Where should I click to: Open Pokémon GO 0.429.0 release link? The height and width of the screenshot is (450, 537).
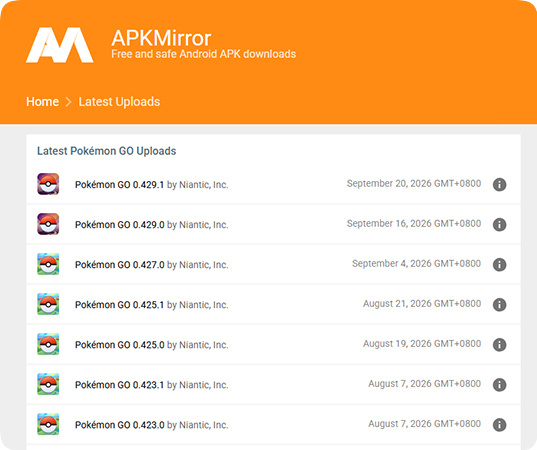pyautogui.click(x=120, y=225)
